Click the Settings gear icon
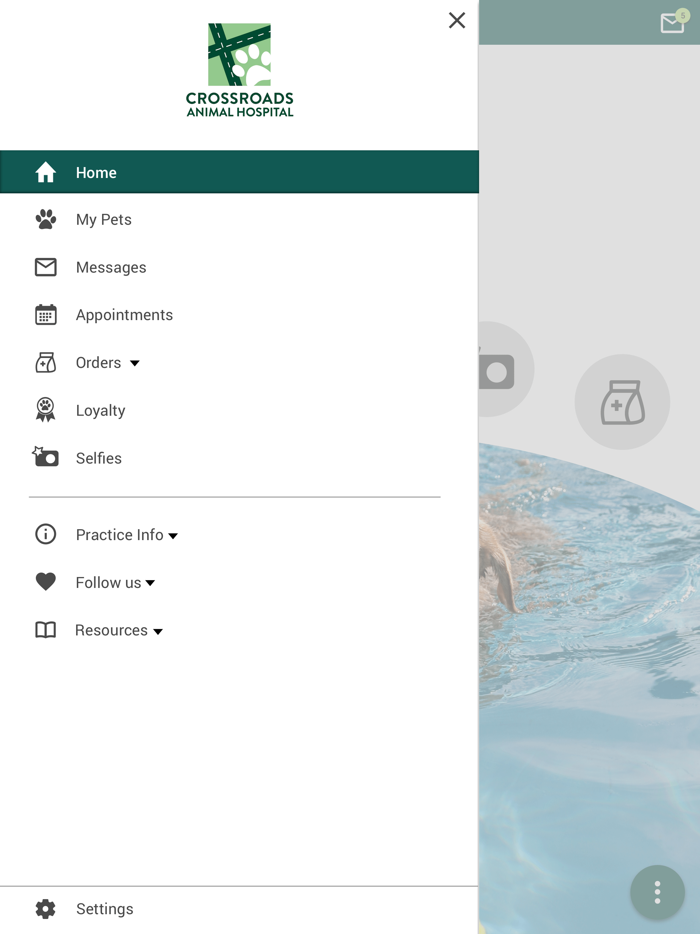 coord(45,908)
